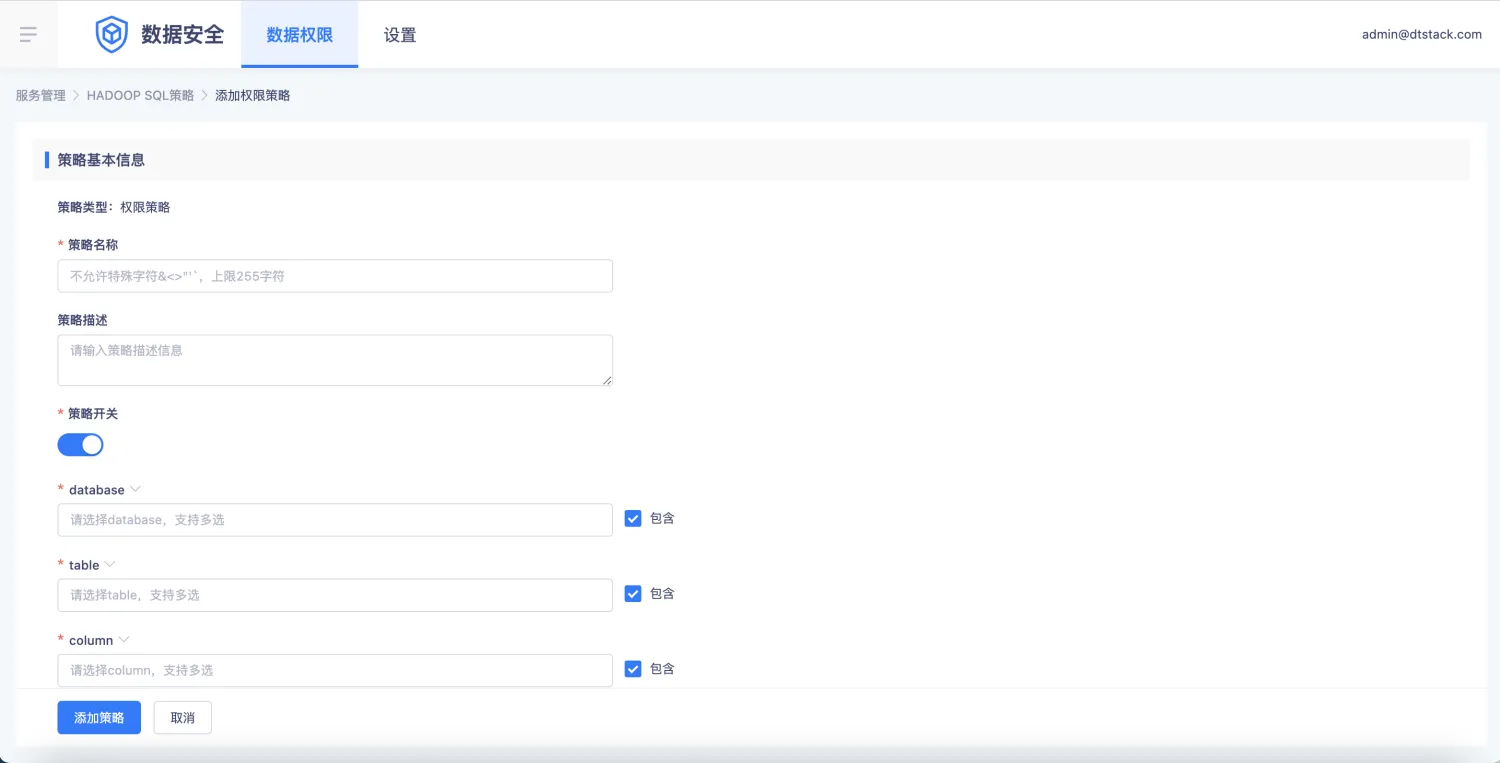Expand the column label dropdown arrow
Viewport: 1500px width, 763px height.
coord(124,640)
